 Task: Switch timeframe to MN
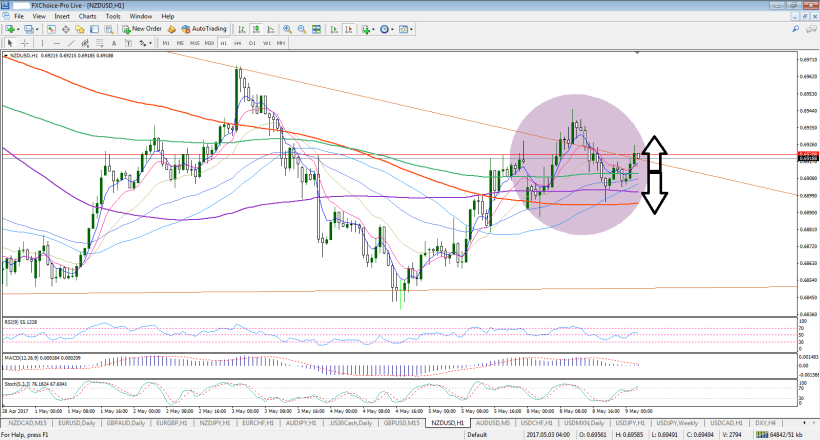pyautogui.click(x=281, y=43)
